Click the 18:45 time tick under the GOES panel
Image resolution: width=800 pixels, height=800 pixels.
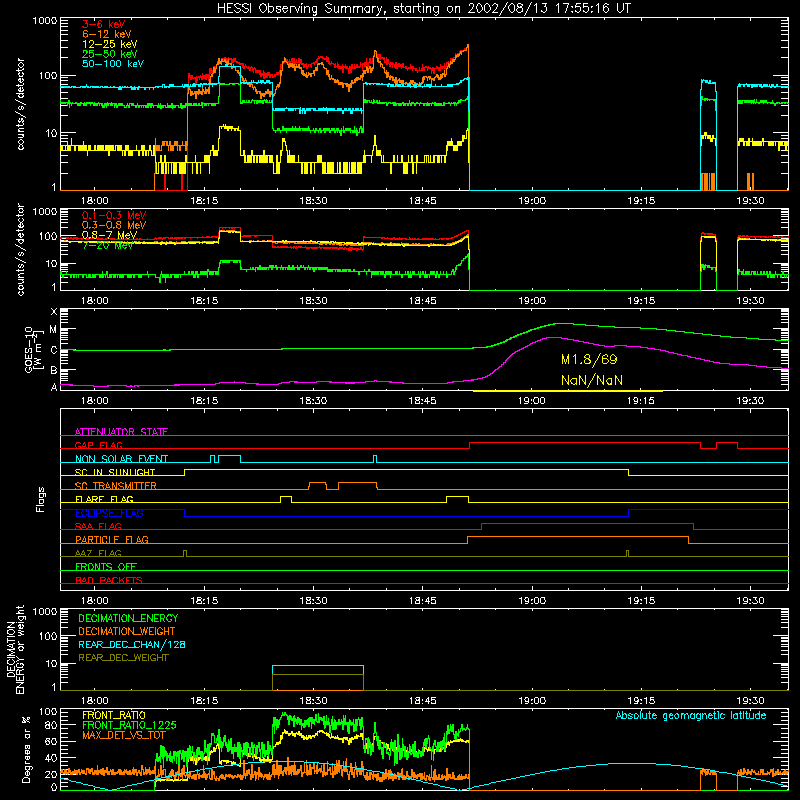pyautogui.click(x=422, y=401)
